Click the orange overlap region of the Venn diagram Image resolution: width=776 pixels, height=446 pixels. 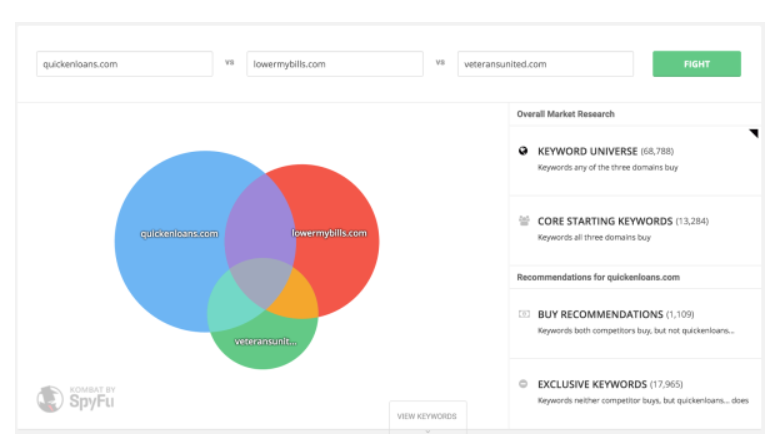[299, 299]
